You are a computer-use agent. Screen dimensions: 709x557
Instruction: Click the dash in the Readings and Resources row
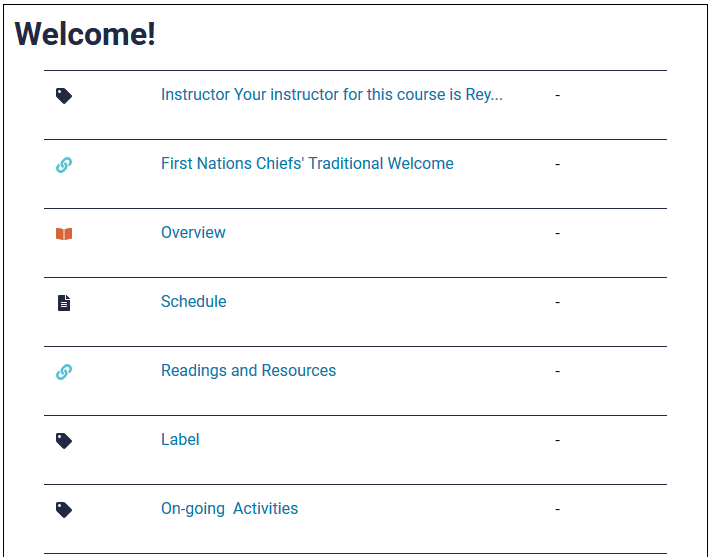coord(558,371)
